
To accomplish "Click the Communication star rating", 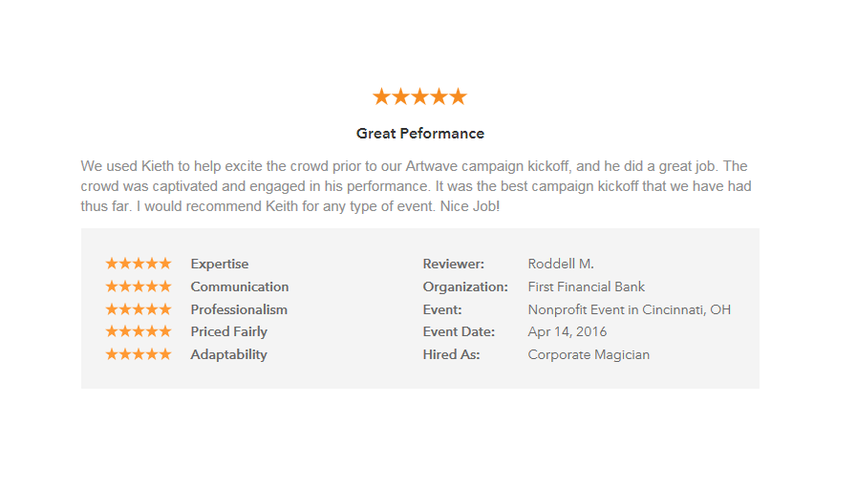I will (138, 286).
